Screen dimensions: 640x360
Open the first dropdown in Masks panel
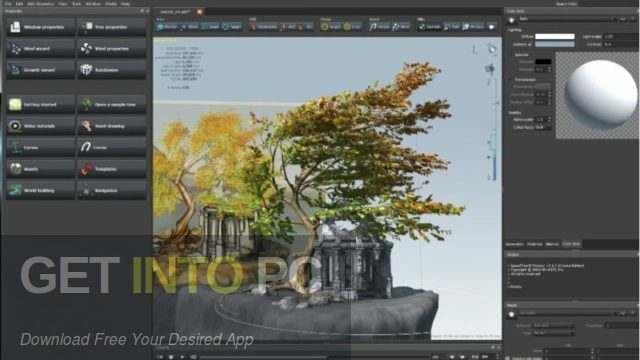tap(554, 326)
